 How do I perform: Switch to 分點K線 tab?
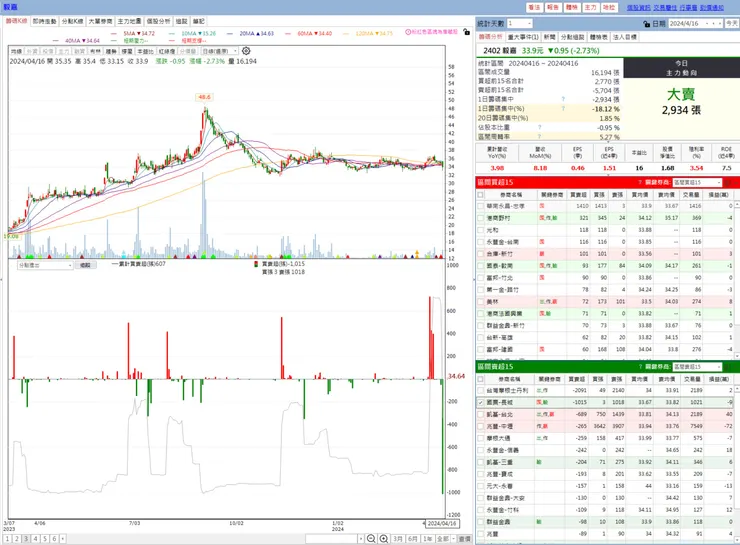72,21
